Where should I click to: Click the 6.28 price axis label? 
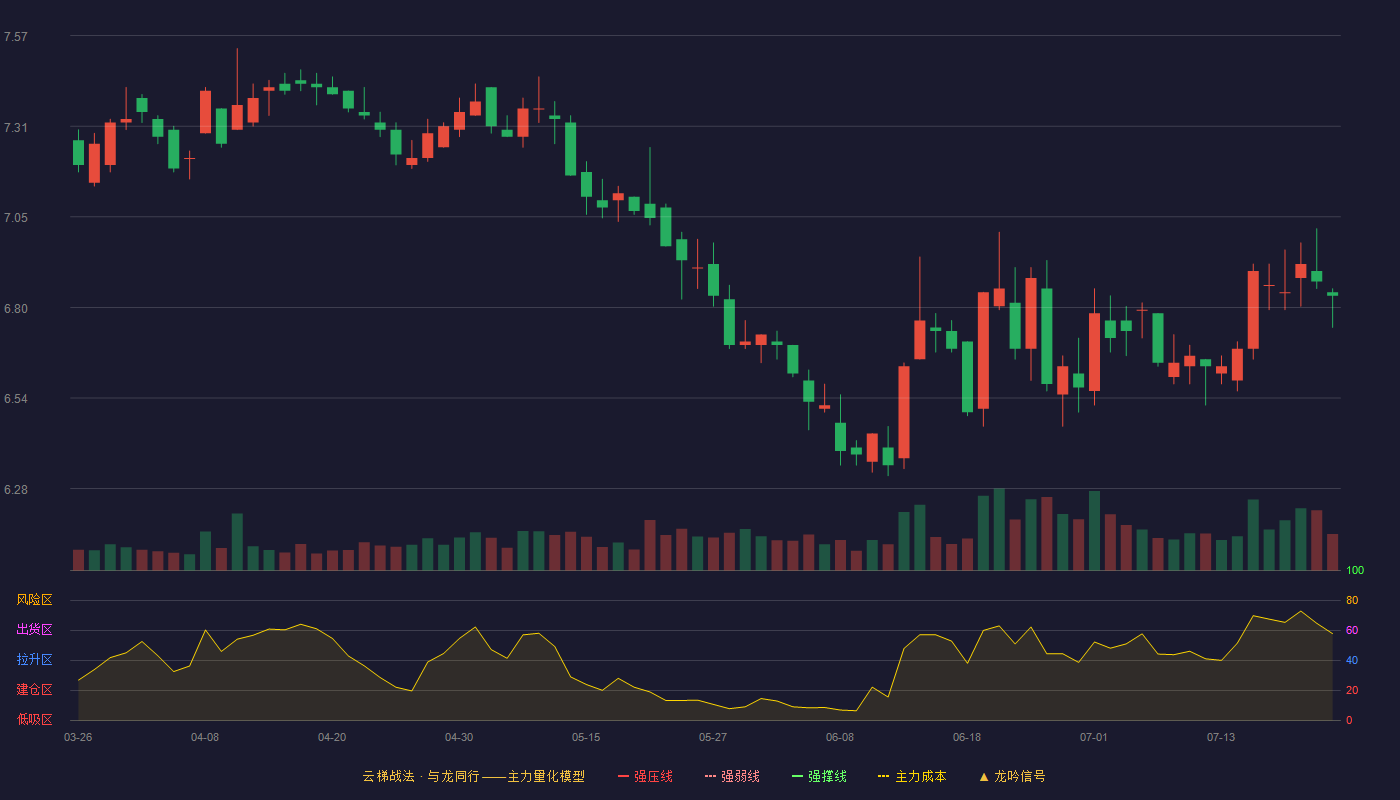click(16, 490)
